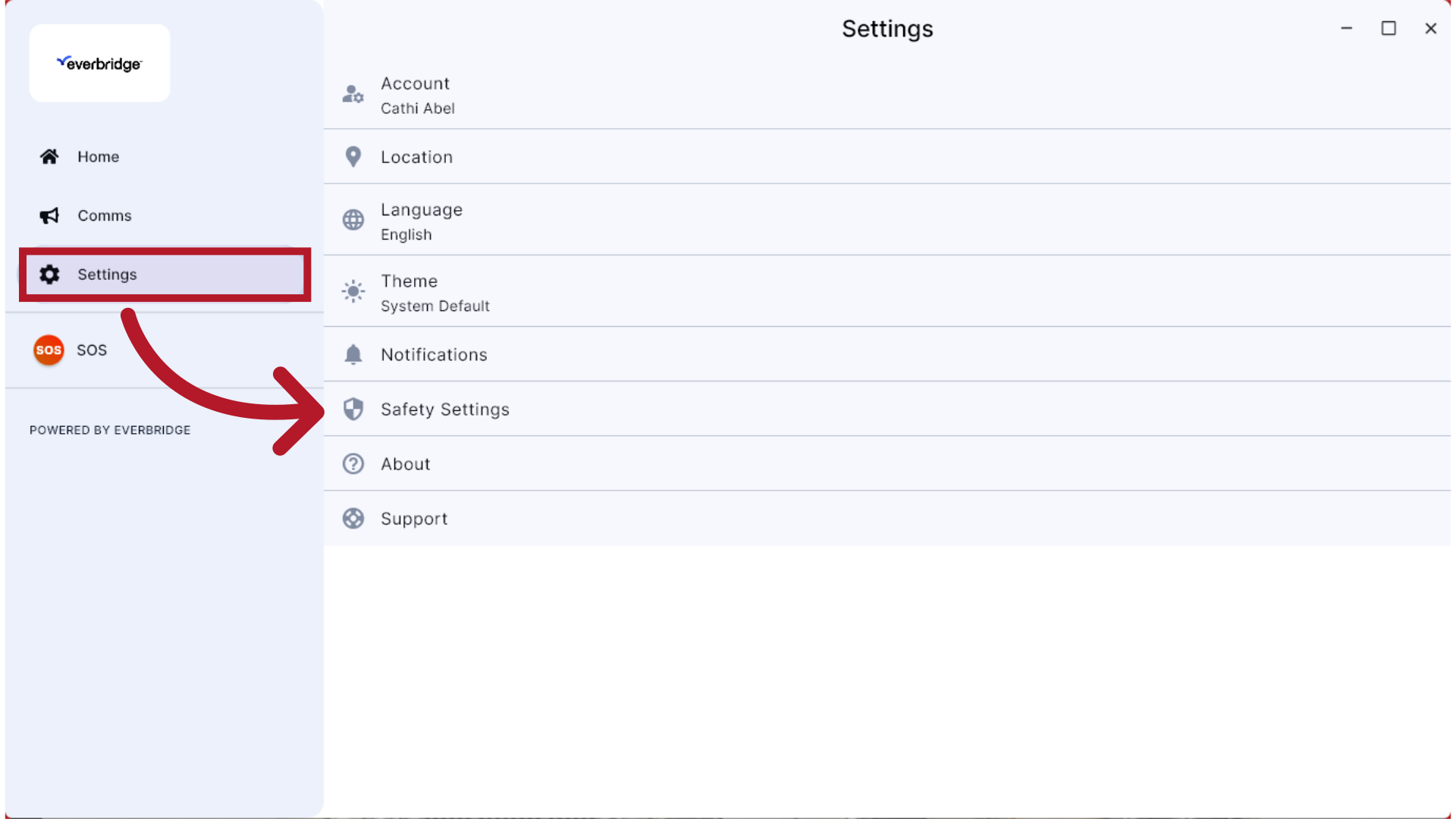The width and height of the screenshot is (1456, 819).
Task: Click the Powered by Everbridge text
Action: pyautogui.click(x=109, y=430)
